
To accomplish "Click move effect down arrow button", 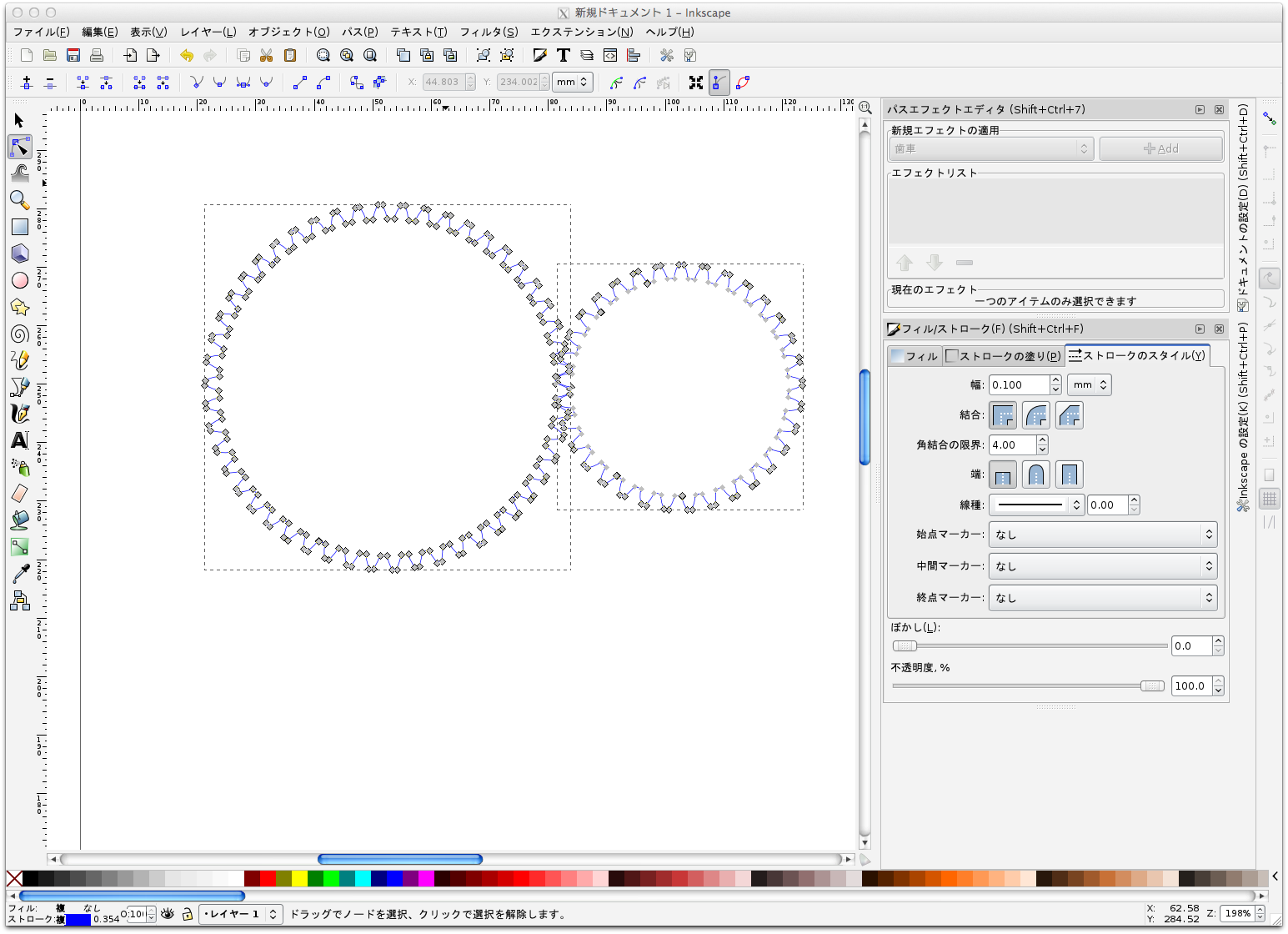I will point(935,263).
